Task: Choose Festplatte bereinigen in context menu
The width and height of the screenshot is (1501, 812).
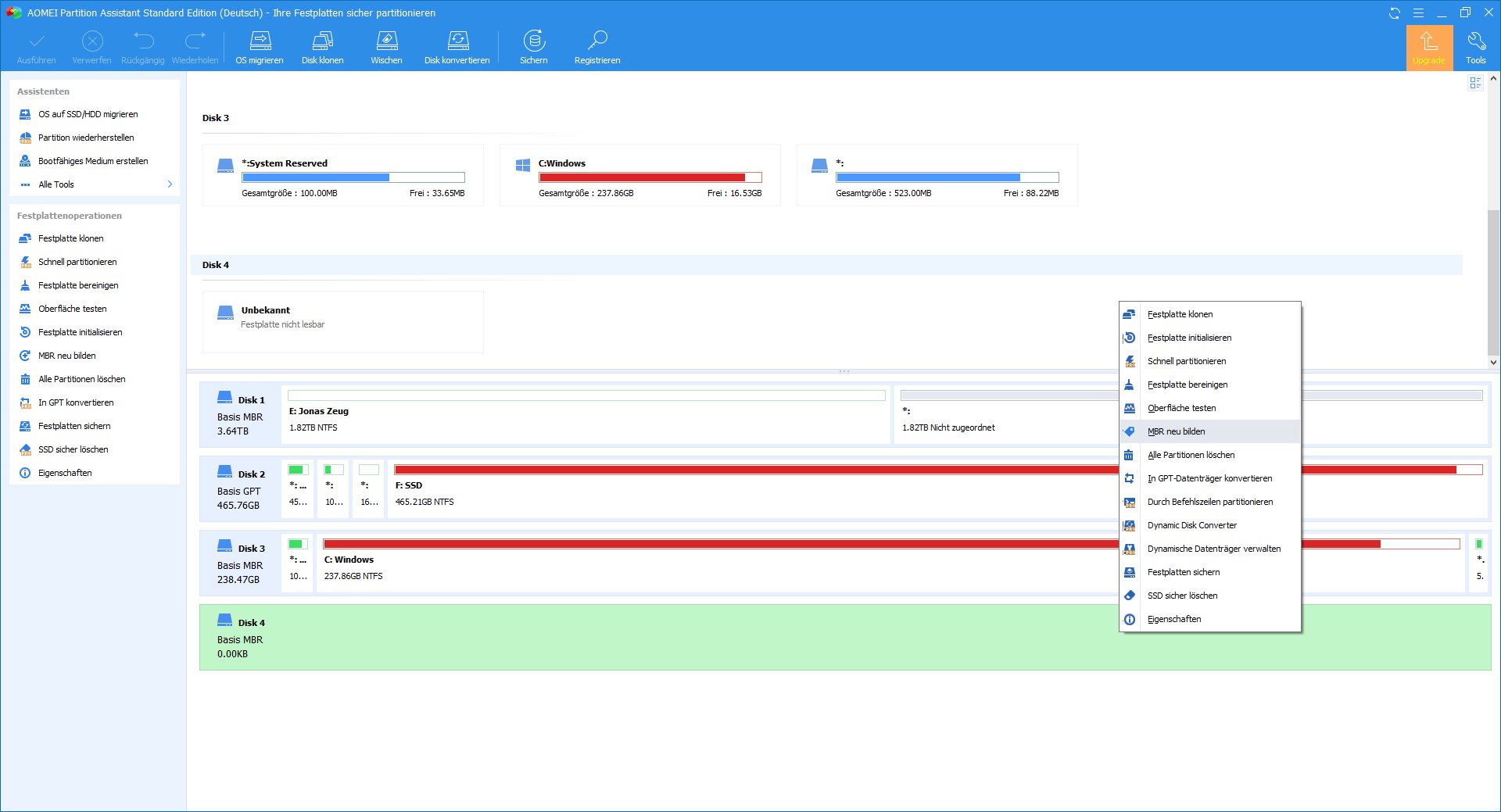Action: click(1210, 385)
